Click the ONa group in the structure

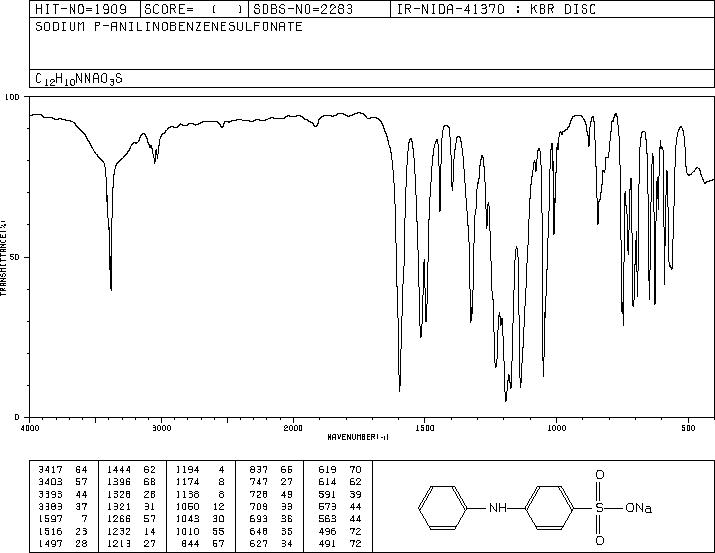pos(638,507)
